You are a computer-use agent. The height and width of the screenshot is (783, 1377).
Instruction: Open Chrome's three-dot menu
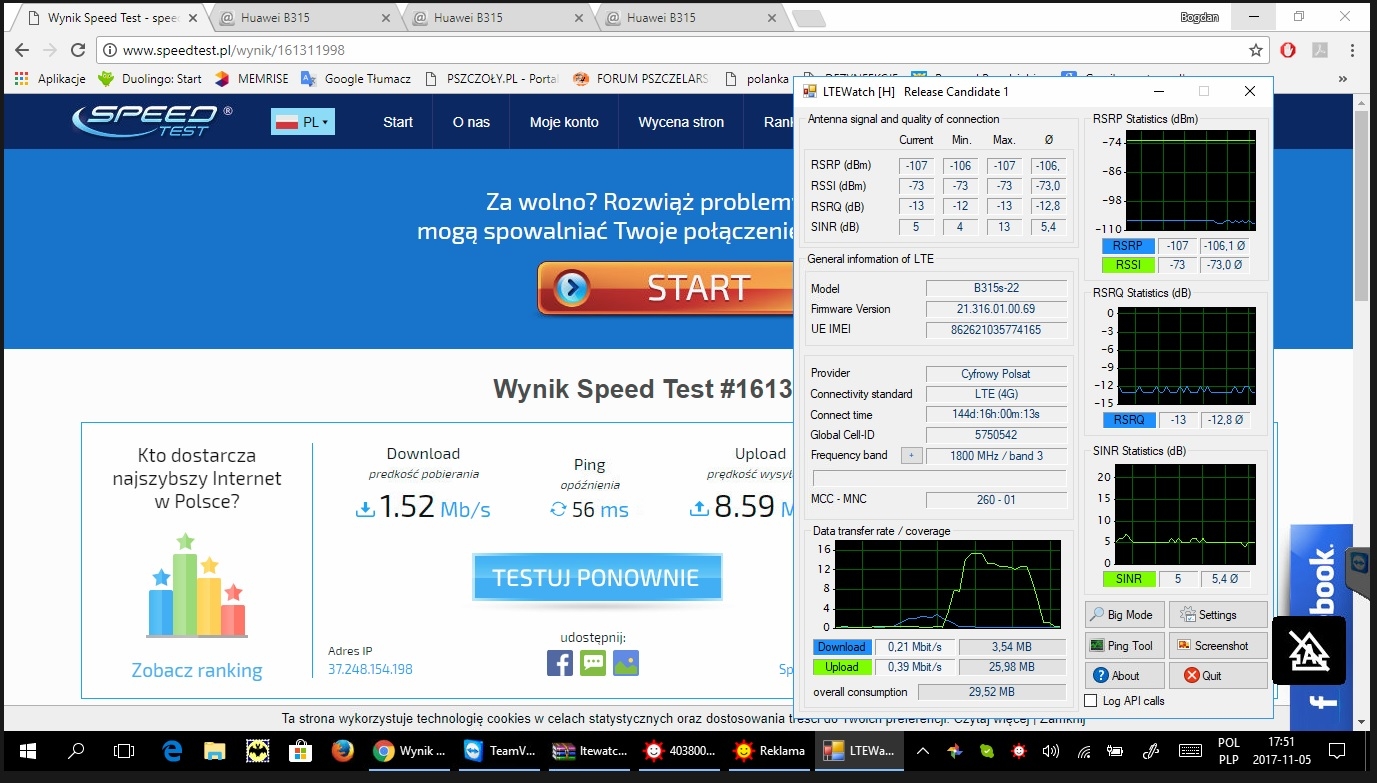1351,50
